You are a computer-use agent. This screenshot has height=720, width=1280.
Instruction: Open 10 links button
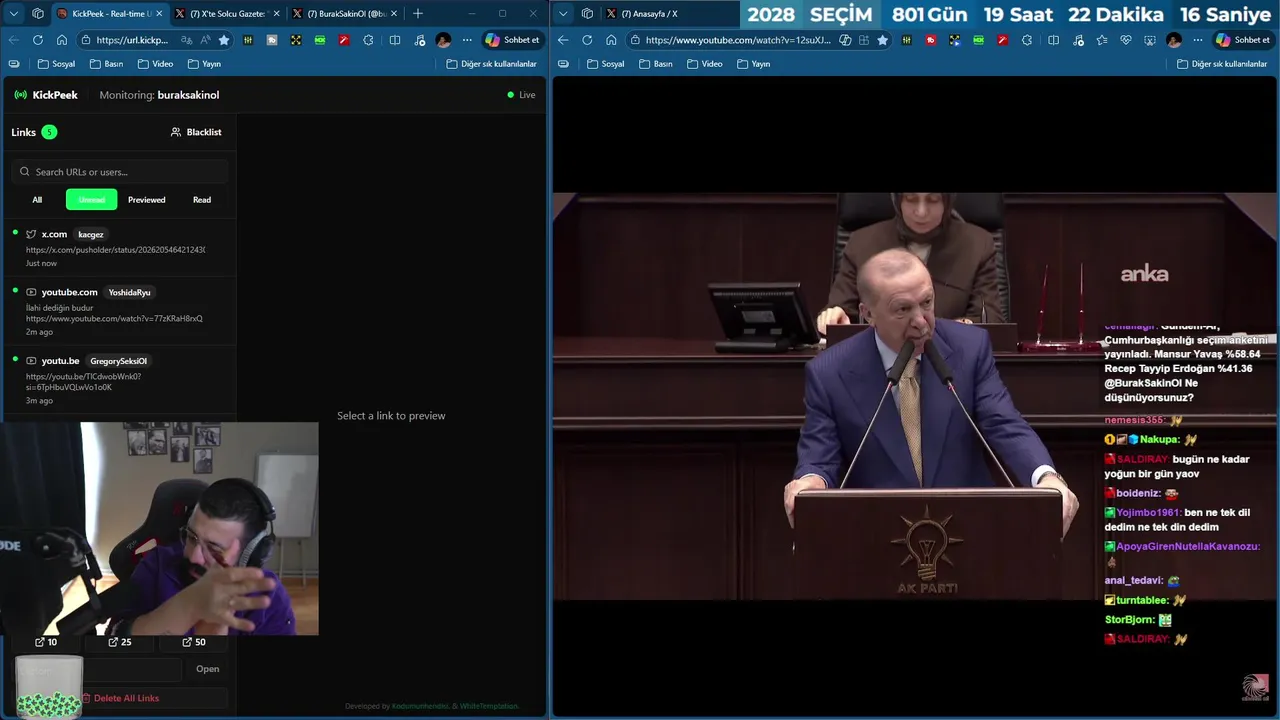point(46,642)
